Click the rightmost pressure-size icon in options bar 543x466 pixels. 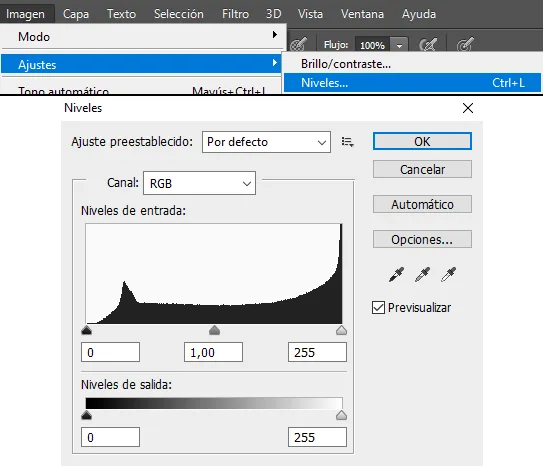465,45
